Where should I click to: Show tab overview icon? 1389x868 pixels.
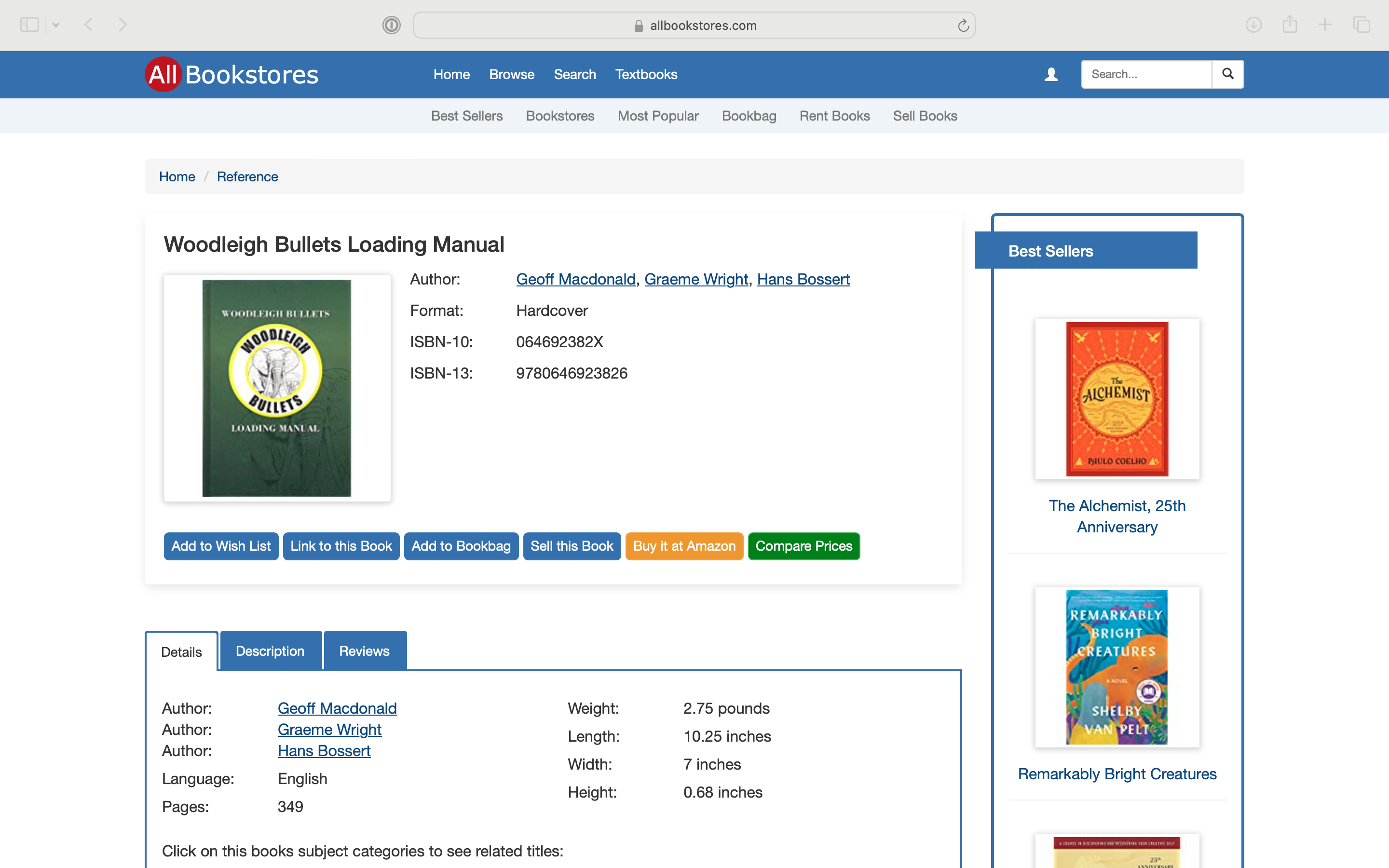point(1362,25)
